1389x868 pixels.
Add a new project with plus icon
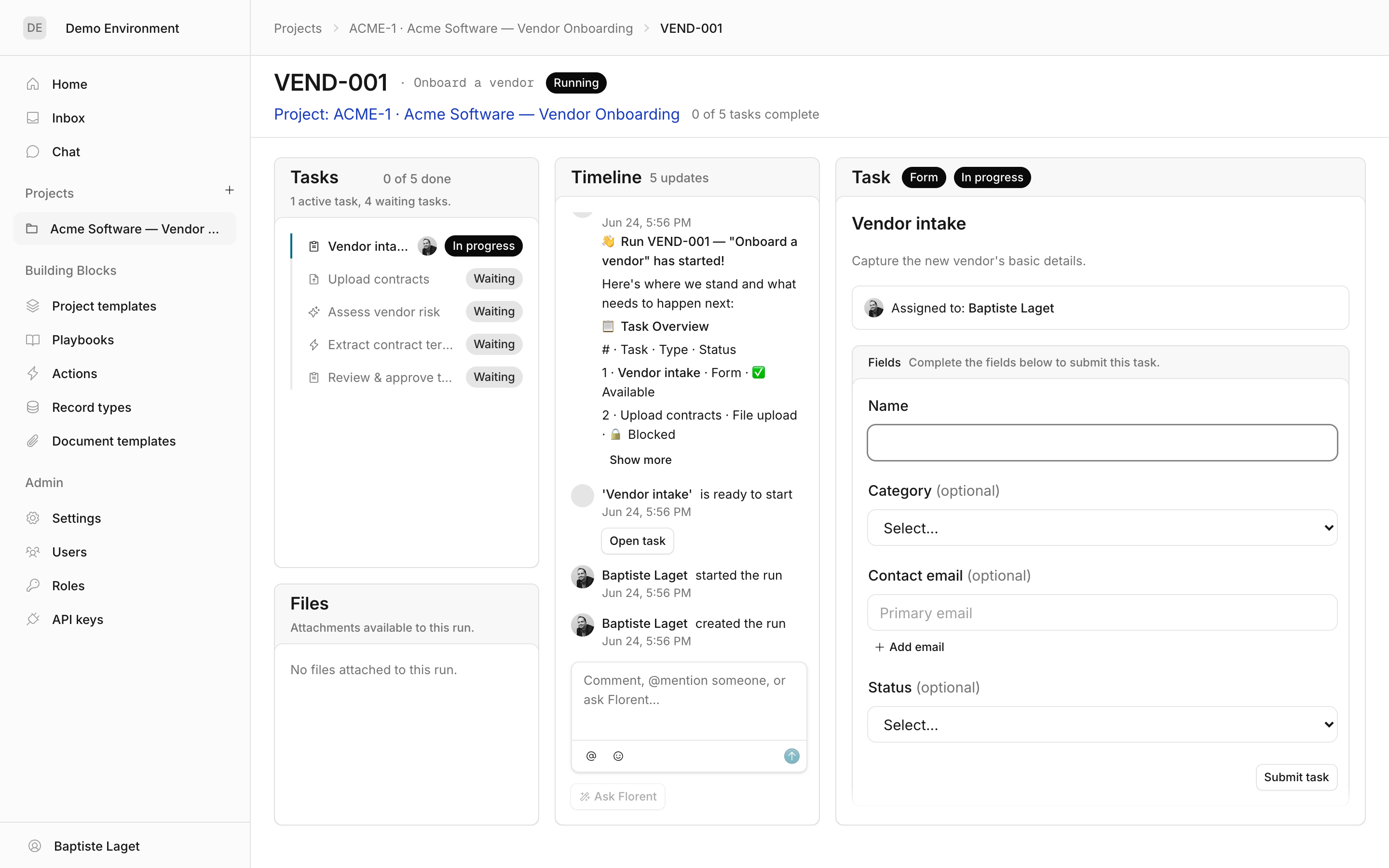point(230,190)
